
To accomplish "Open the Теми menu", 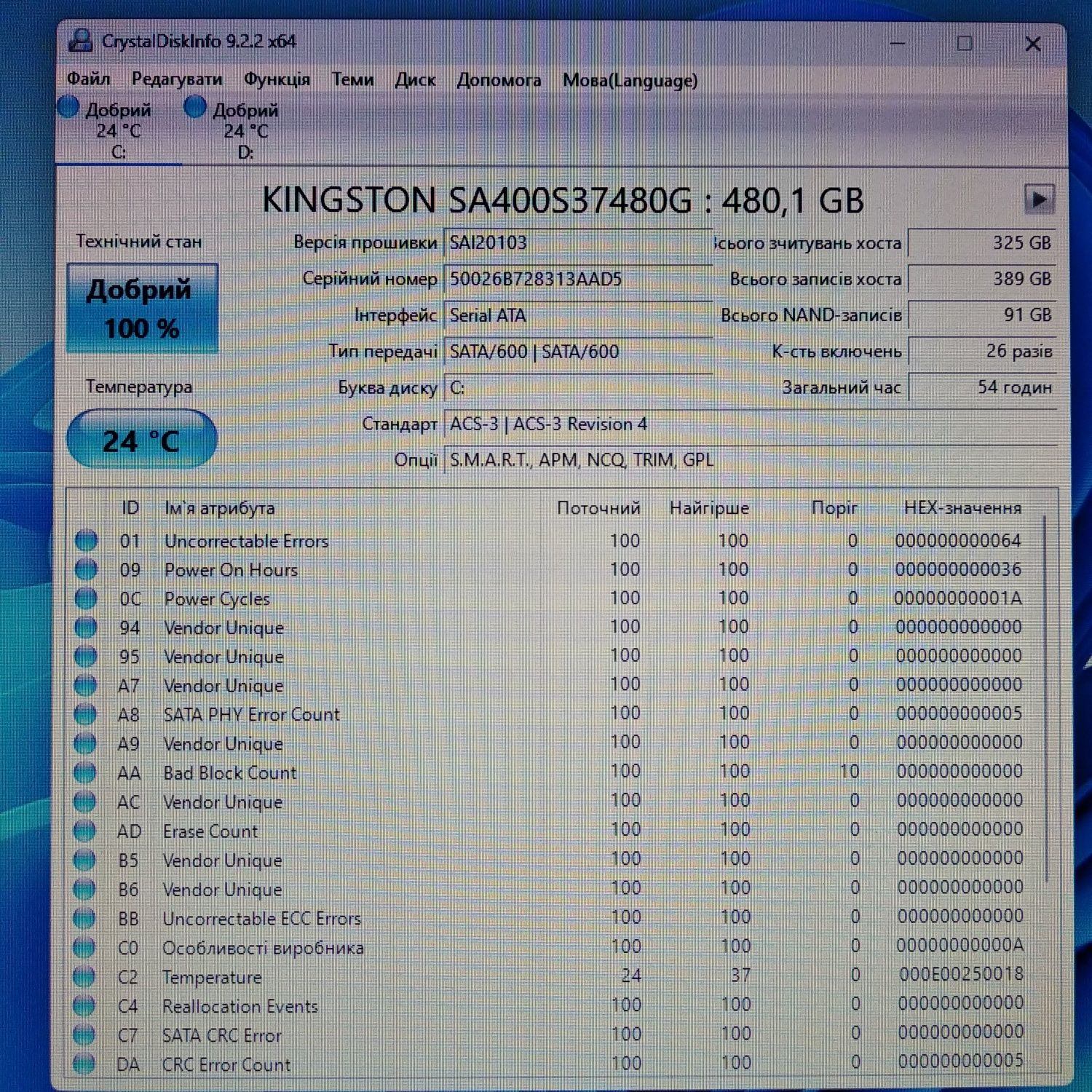I will point(352,79).
